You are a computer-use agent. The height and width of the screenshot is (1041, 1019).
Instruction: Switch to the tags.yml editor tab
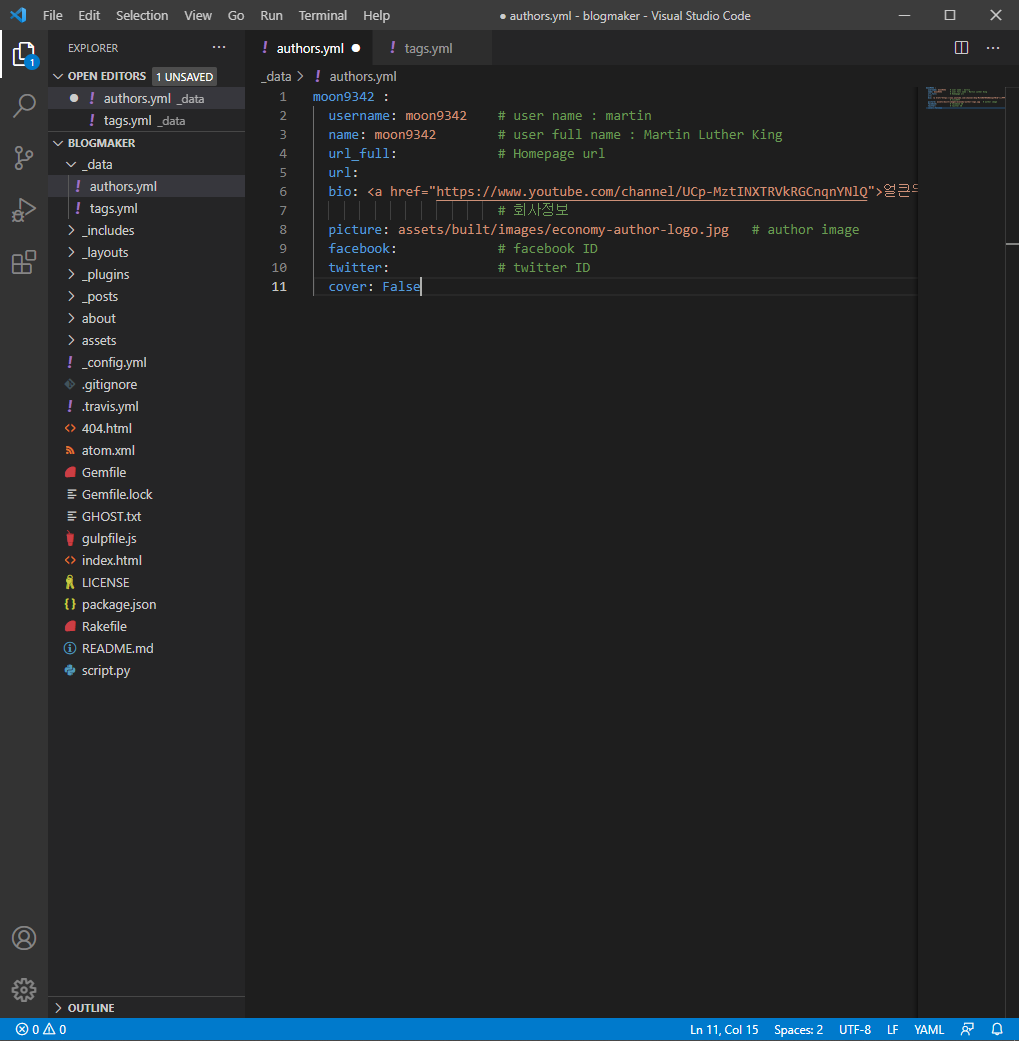click(432, 48)
